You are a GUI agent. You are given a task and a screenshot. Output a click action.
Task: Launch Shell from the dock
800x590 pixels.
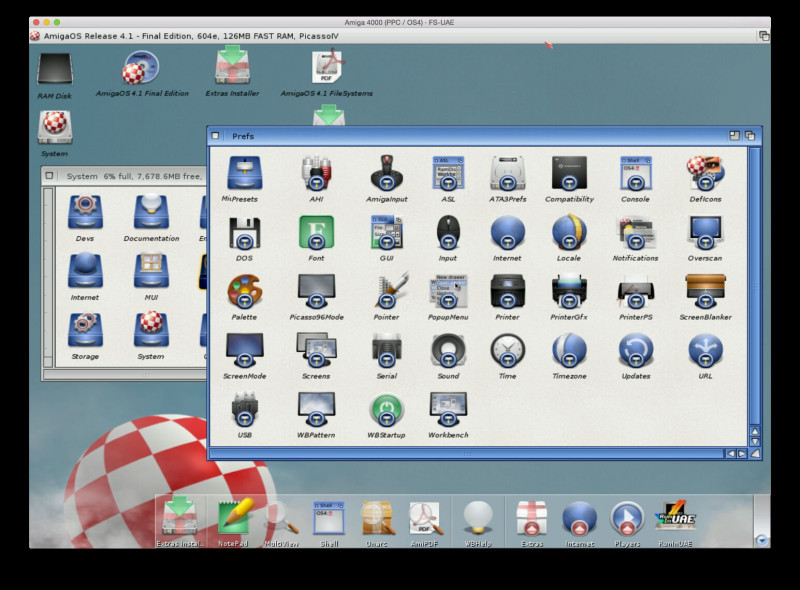(329, 518)
